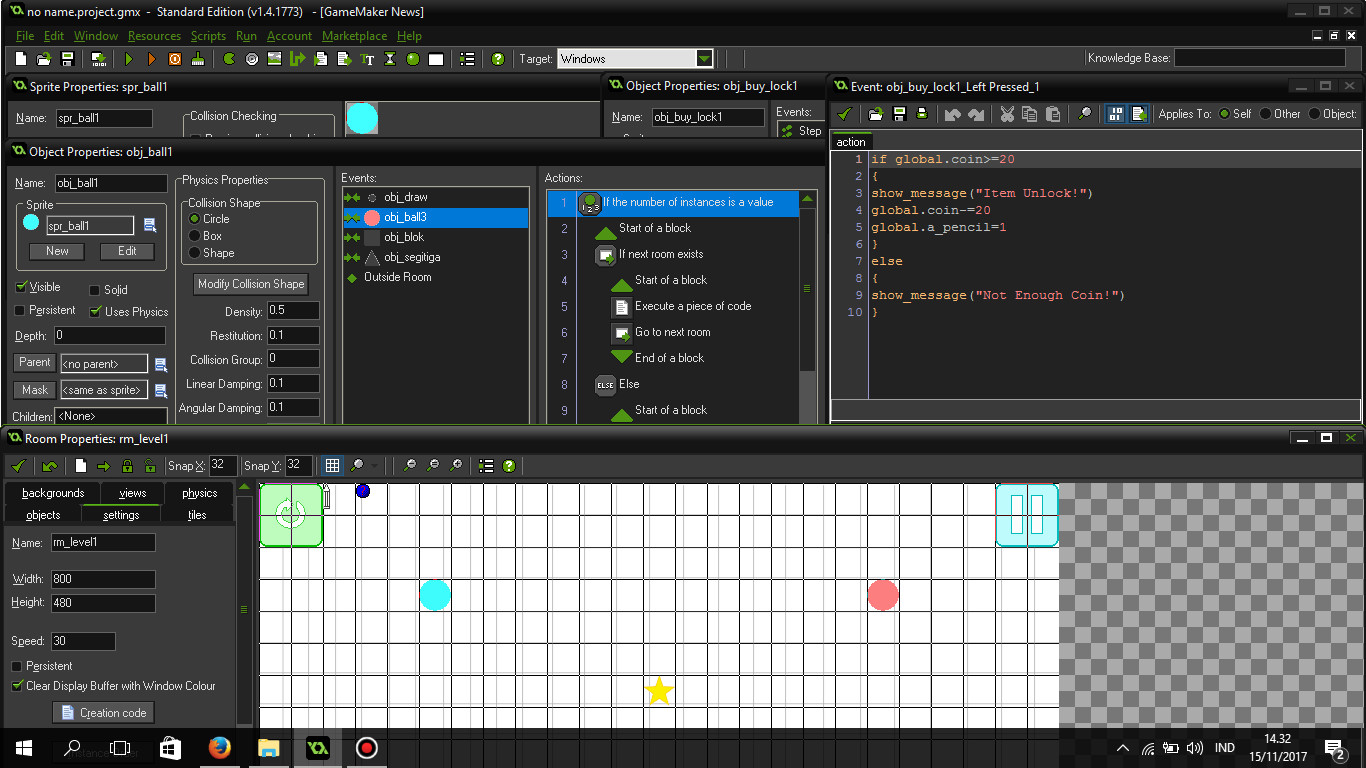This screenshot has width=1366, height=768.
Task: Open the Creation code button
Action: (x=103, y=713)
